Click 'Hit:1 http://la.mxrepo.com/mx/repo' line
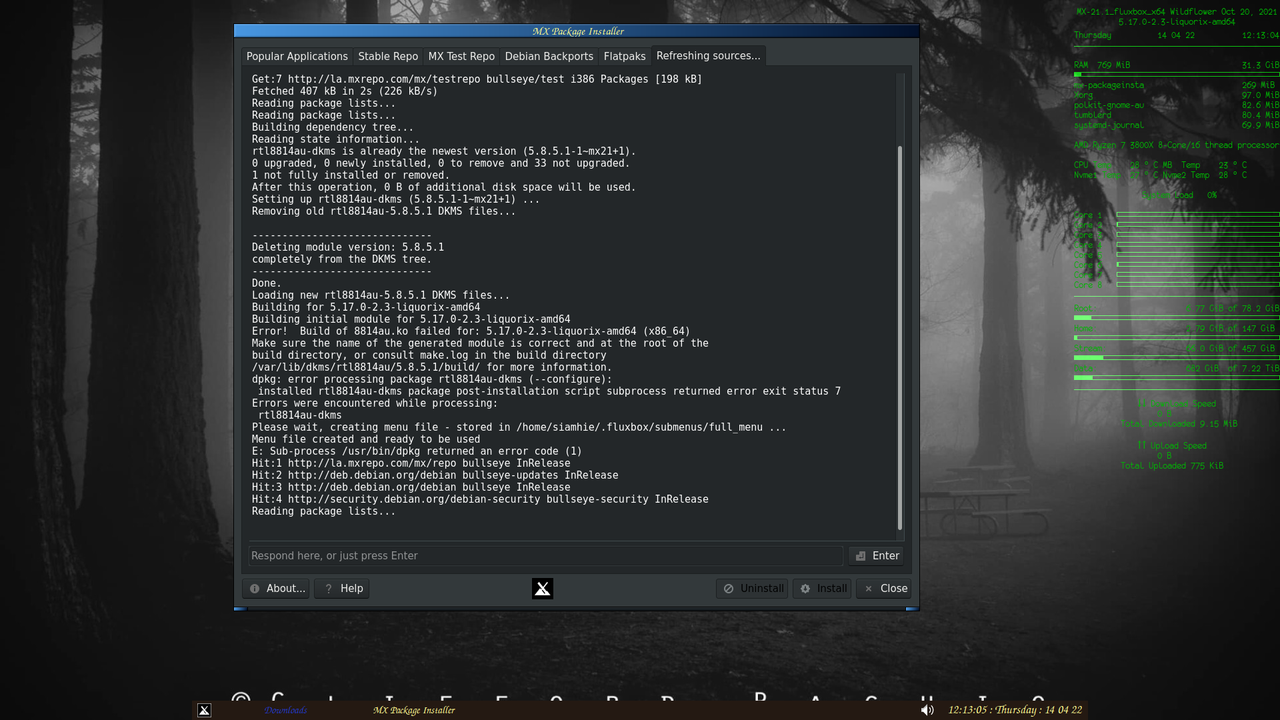This screenshot has height=720, width=1280. pos(410,463)
